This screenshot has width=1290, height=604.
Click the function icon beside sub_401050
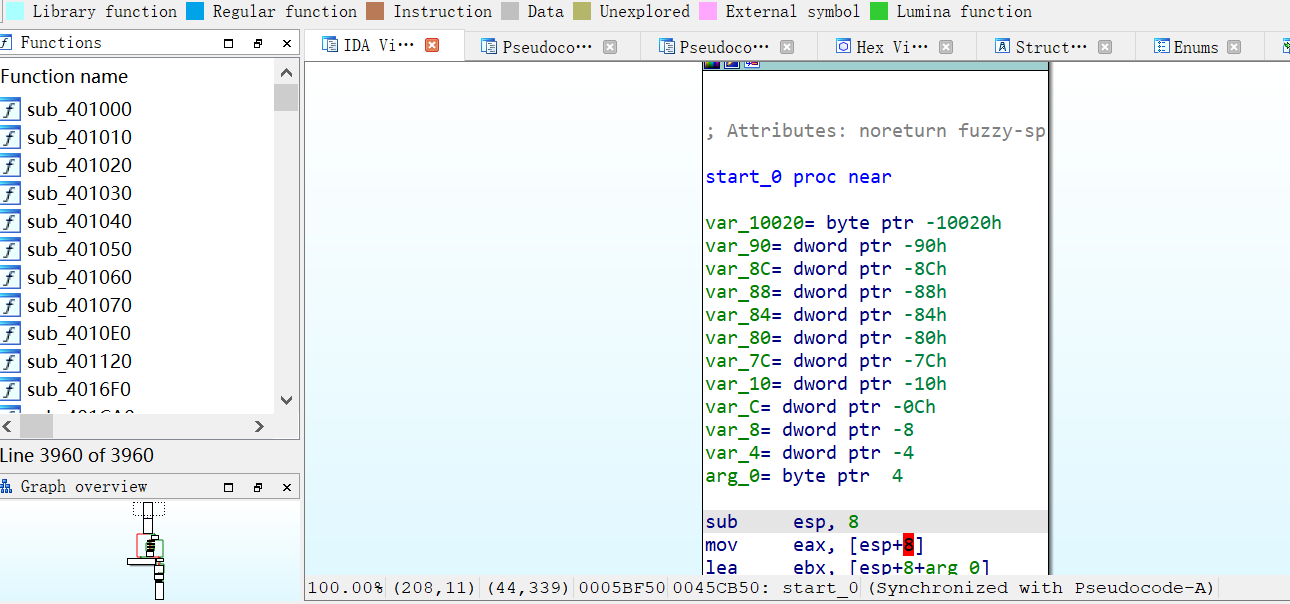(x=10, y=250)
